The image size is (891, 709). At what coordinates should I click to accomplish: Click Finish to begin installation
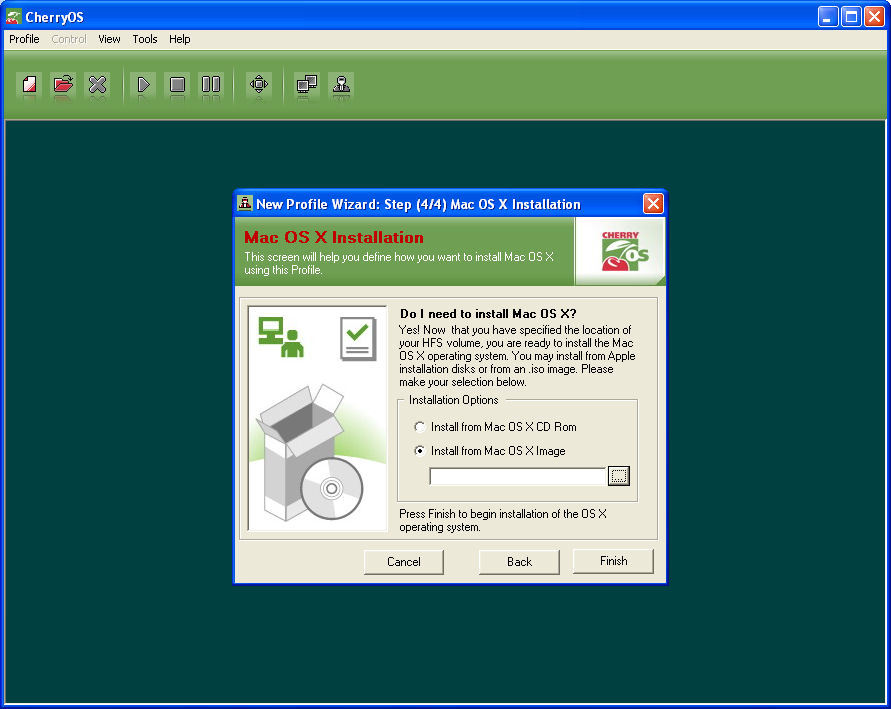(613, 561)
